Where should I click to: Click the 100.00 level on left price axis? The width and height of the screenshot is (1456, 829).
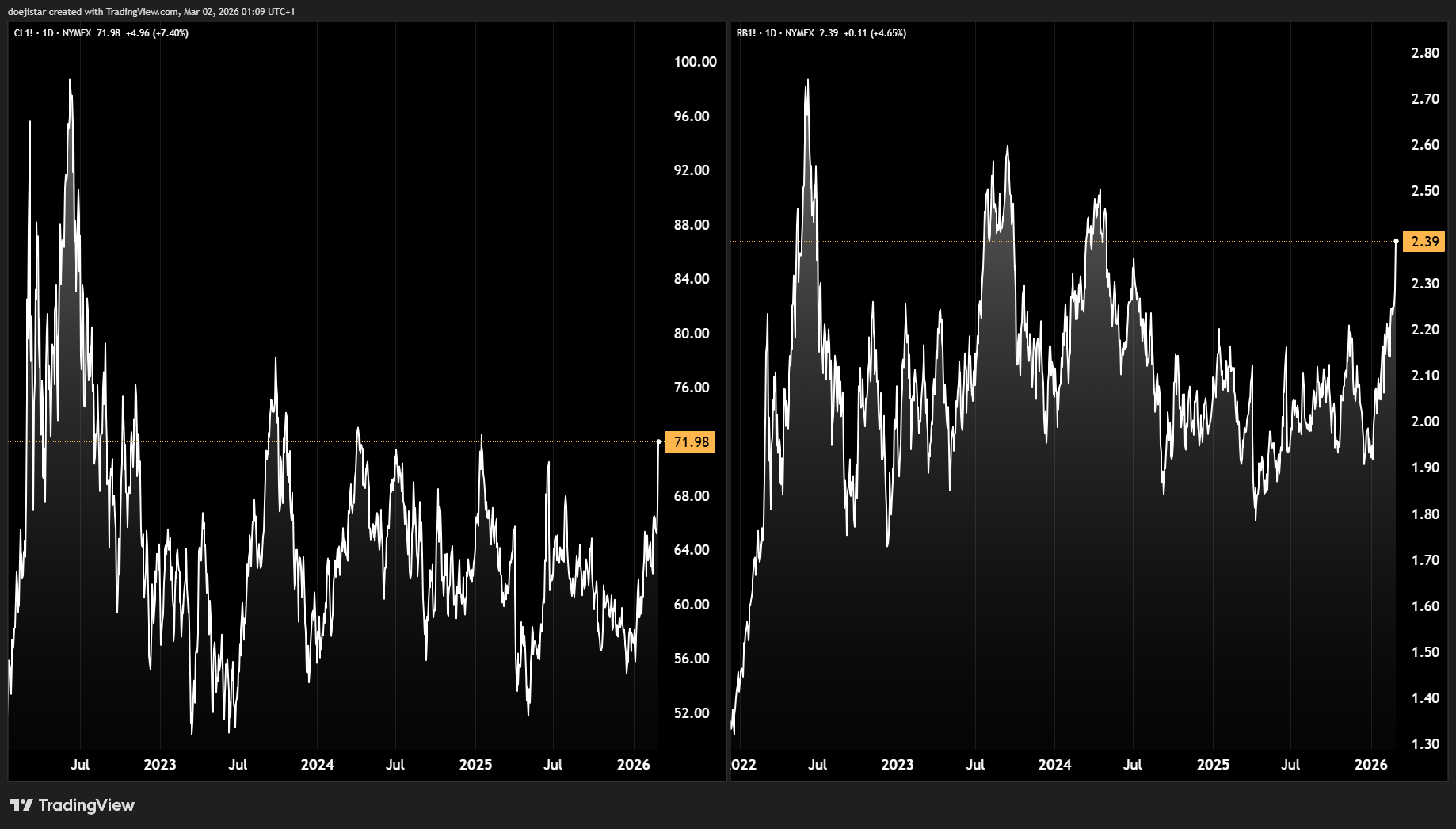[x=695, y=62]
